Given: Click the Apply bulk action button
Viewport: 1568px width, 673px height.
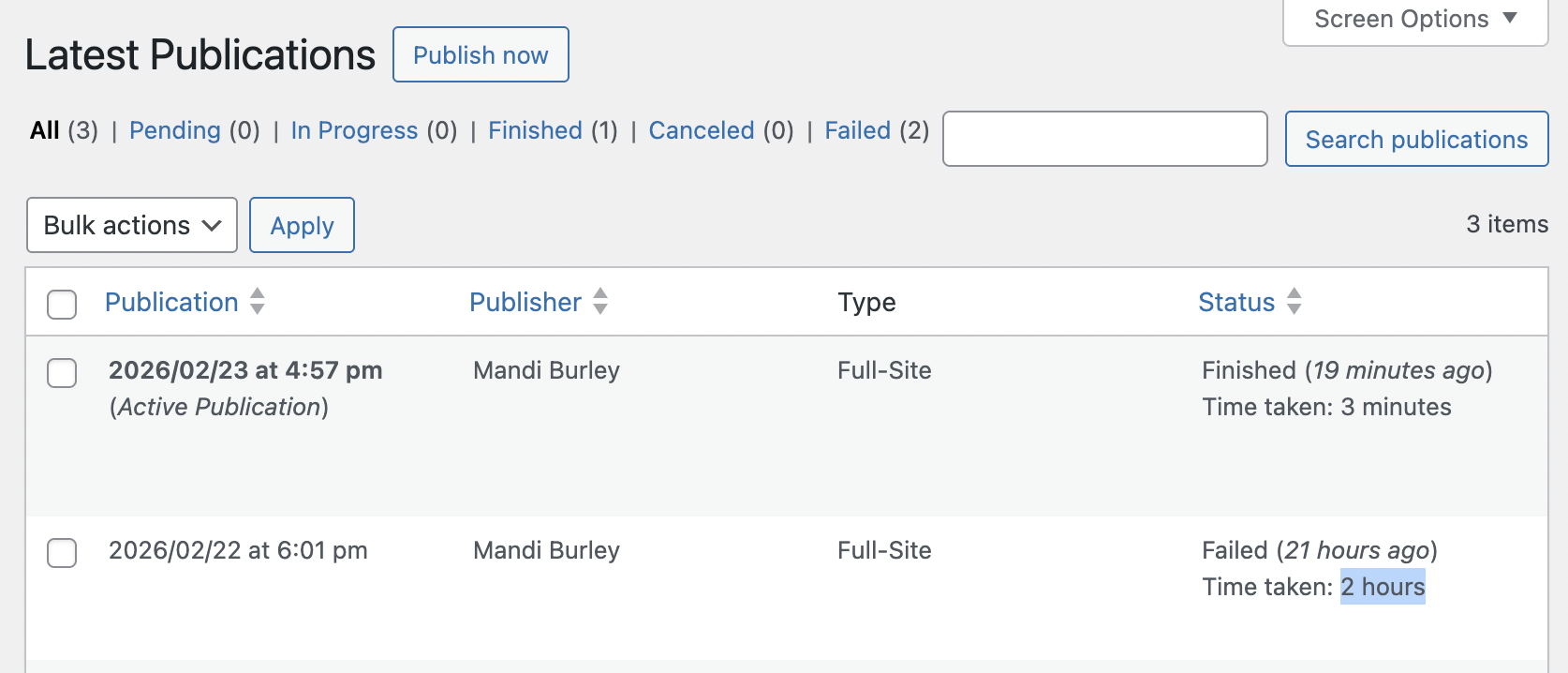Looking at the screenshot, I should pos(302,225).
